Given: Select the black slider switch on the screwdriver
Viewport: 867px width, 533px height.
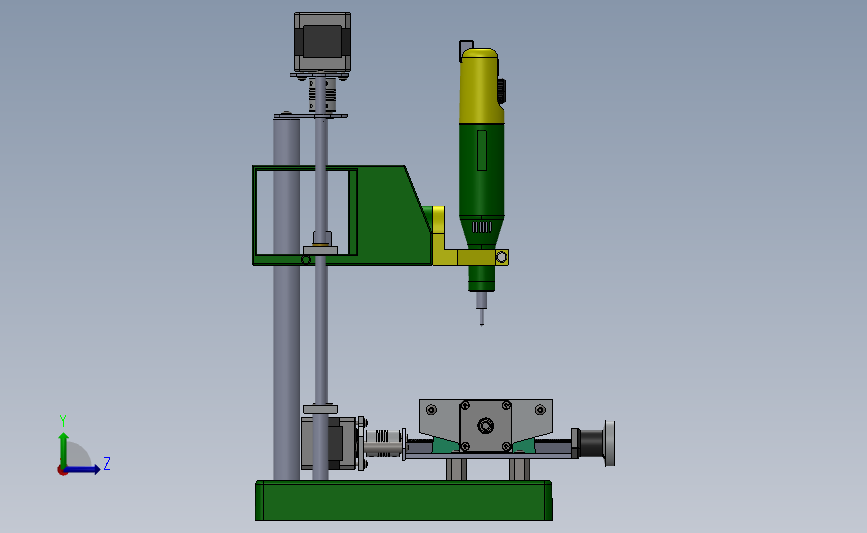Looking at the screenshot, I should pos(502,91).
